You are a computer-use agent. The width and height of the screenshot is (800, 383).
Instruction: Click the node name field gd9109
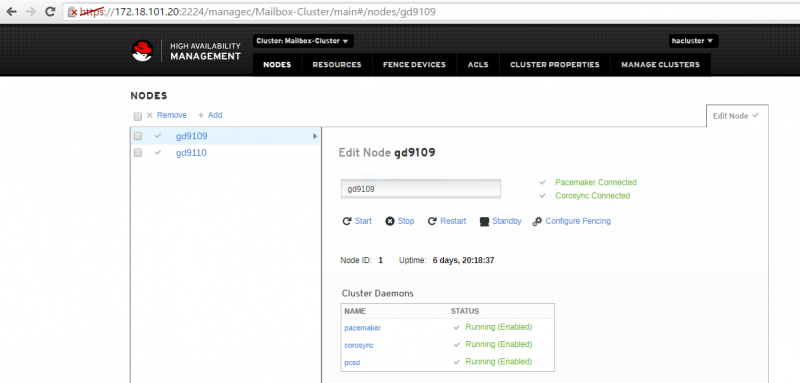pyautogui.click(x=421, y=189)
